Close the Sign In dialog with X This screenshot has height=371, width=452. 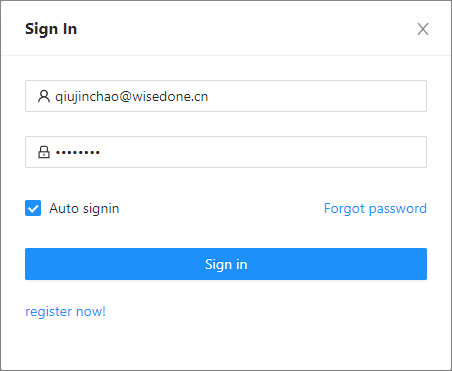coord(423,29)
